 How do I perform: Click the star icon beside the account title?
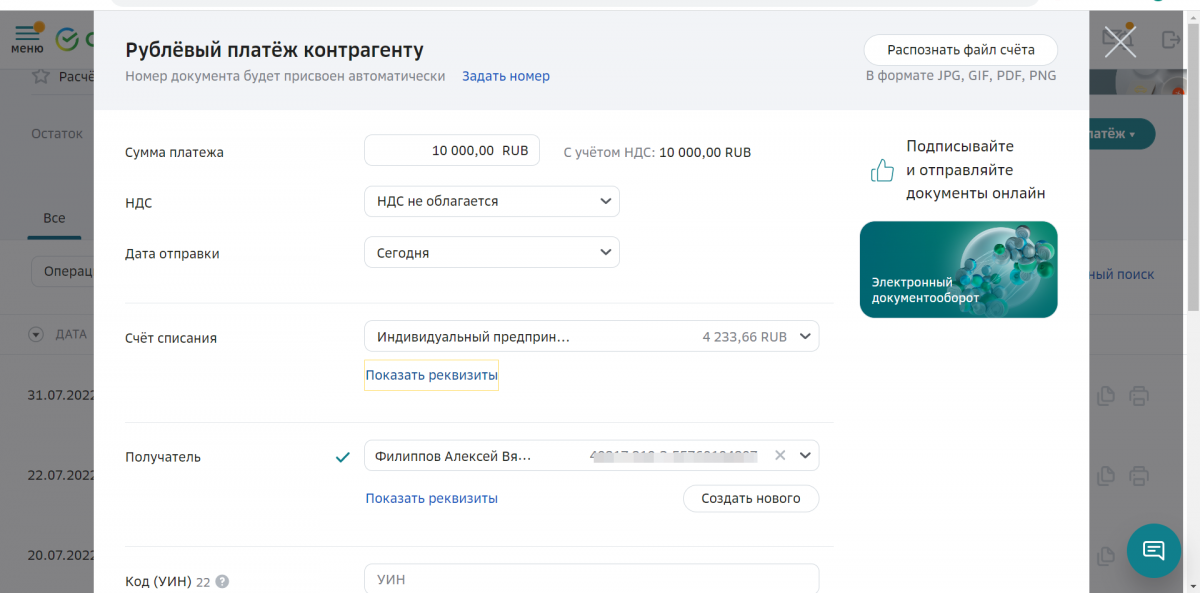(x=41, y=76)
